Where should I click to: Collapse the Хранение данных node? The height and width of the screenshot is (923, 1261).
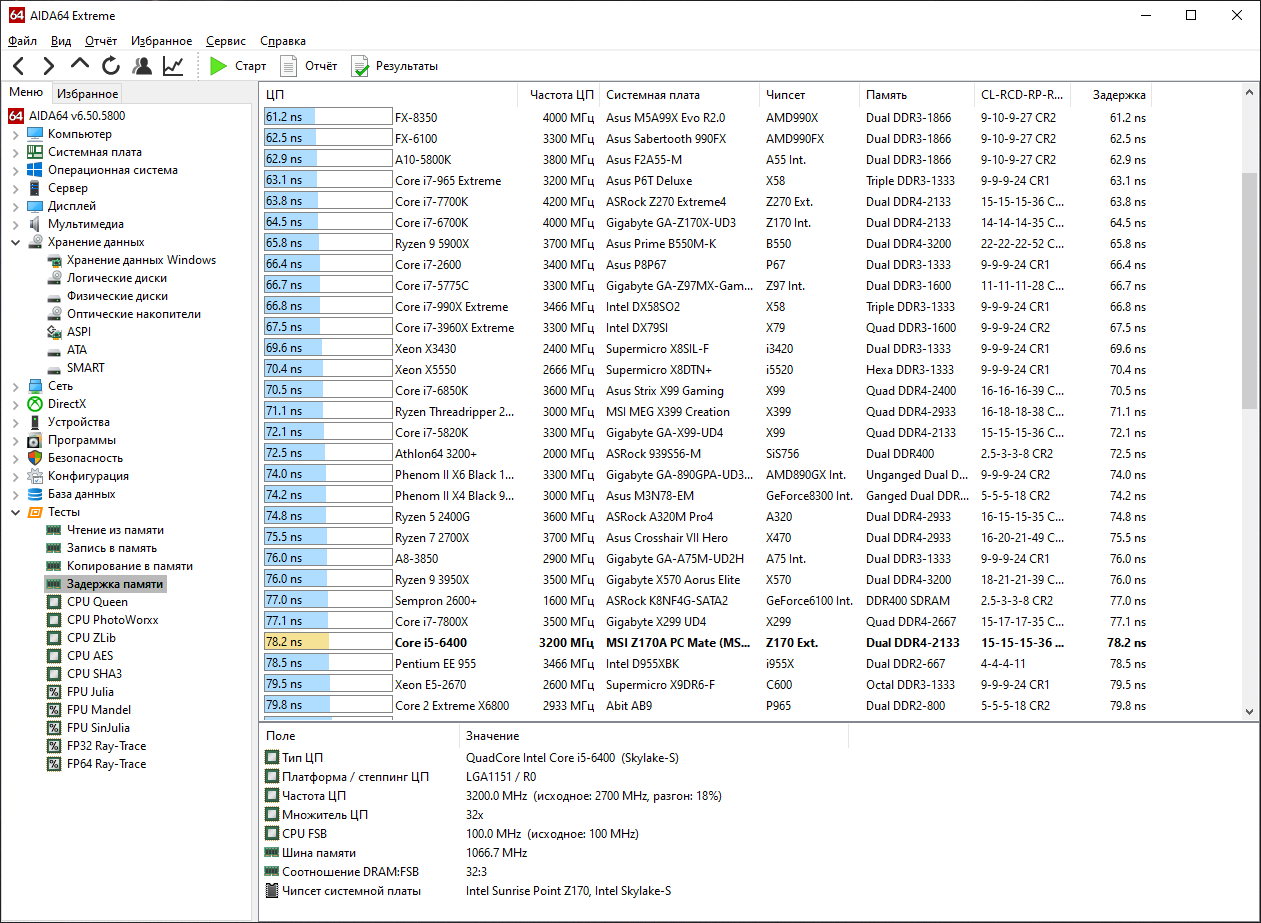coord(15,242)
